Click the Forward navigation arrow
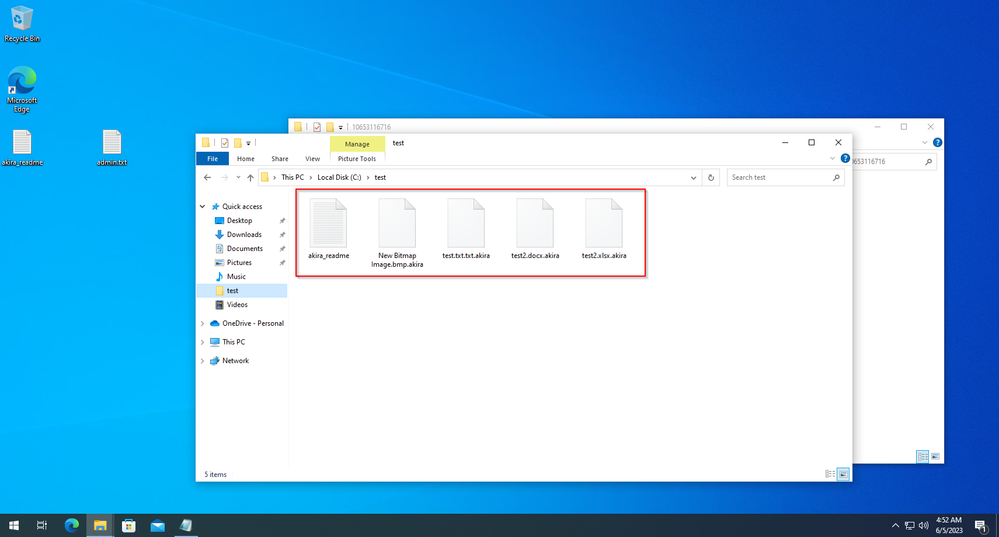Viewport: 999px width, 537px height. pos(224,178)
